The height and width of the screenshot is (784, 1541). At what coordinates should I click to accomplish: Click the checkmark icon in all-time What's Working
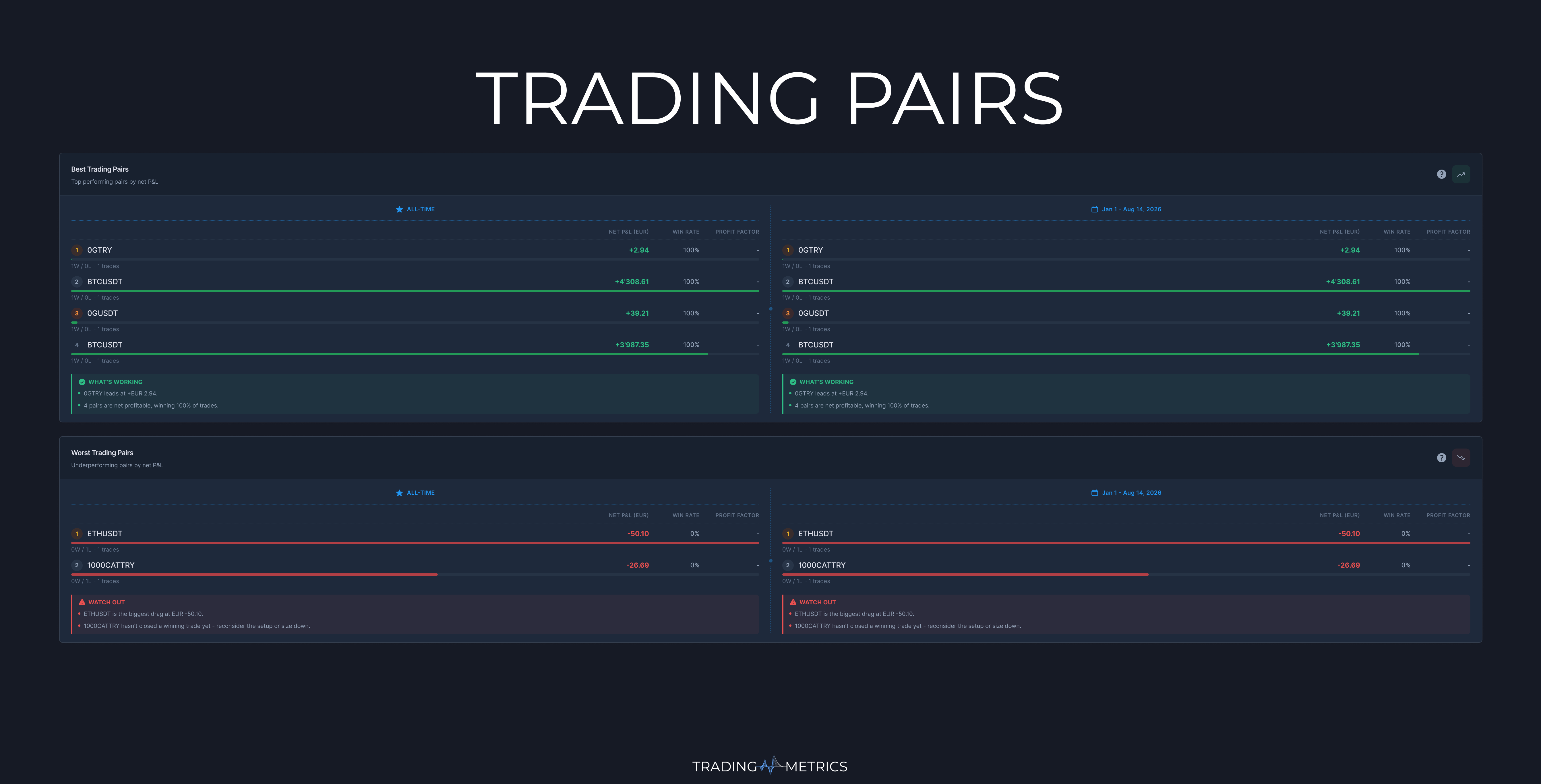82,382
